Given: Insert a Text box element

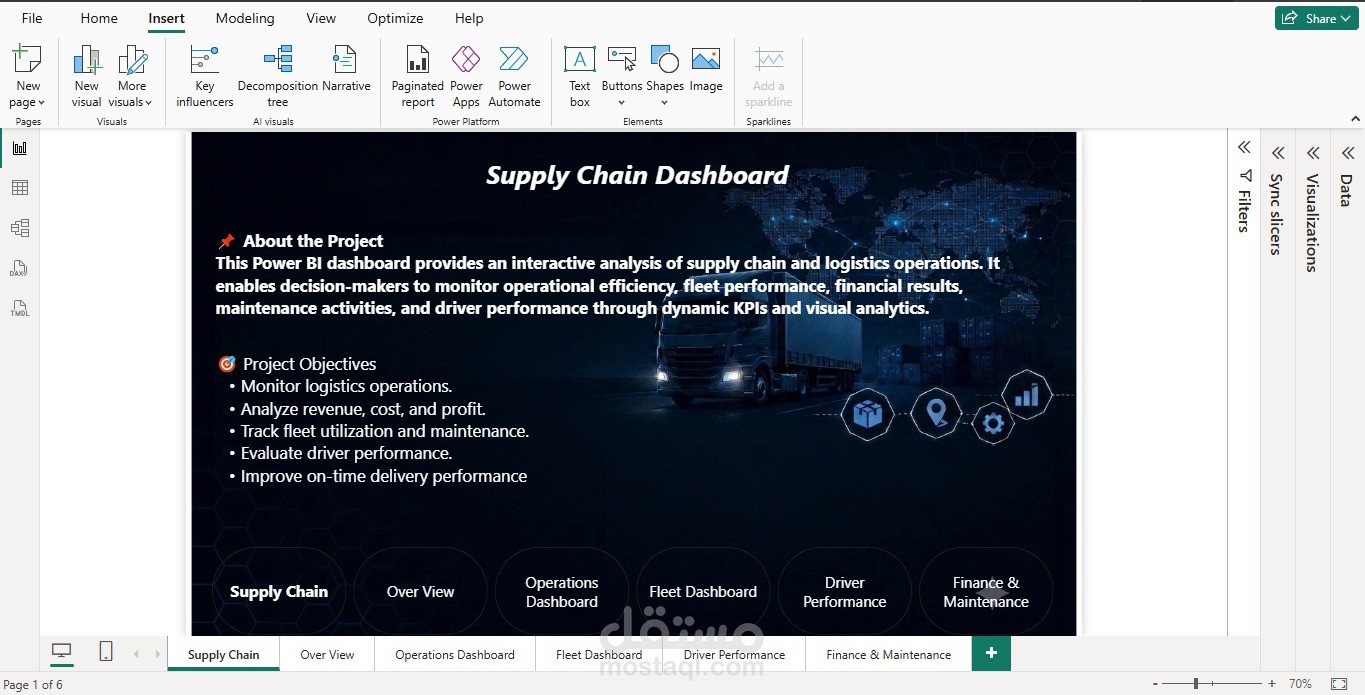Looking at the screenshot, I should click(x=580, y=76).
